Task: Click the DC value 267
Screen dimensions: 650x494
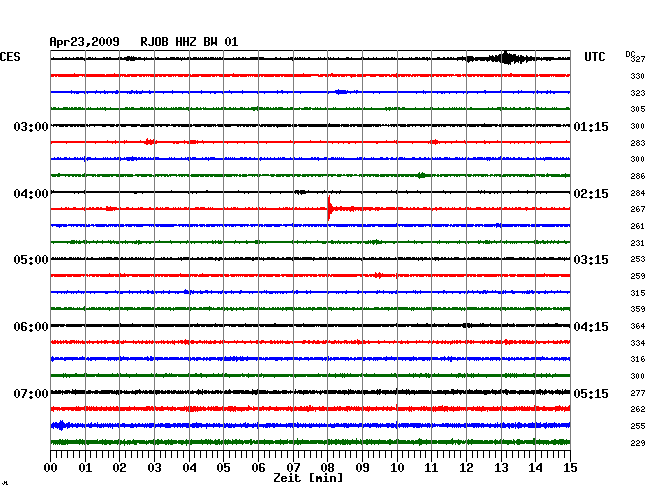Action: 638,209
